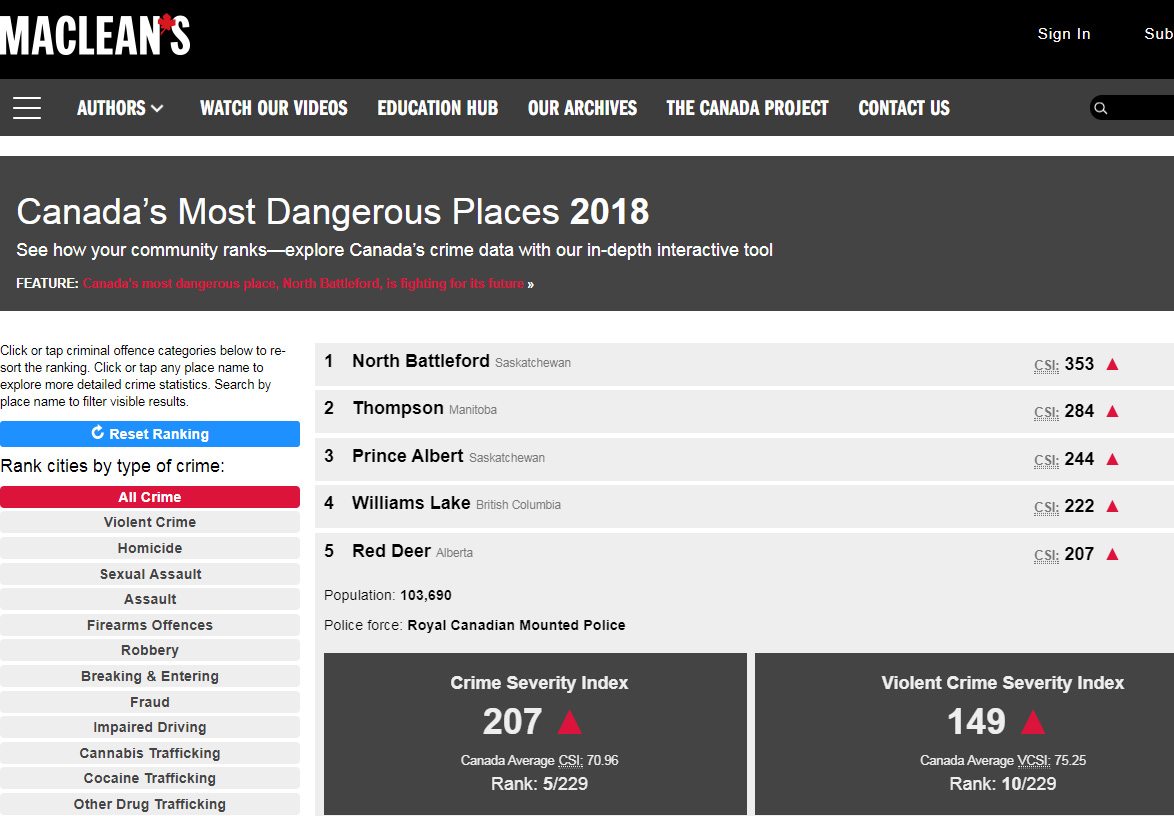The width and height of the screenshot is (1174, 816).
Task: Rank cities by Assault
Action: [x=150, y=599]
